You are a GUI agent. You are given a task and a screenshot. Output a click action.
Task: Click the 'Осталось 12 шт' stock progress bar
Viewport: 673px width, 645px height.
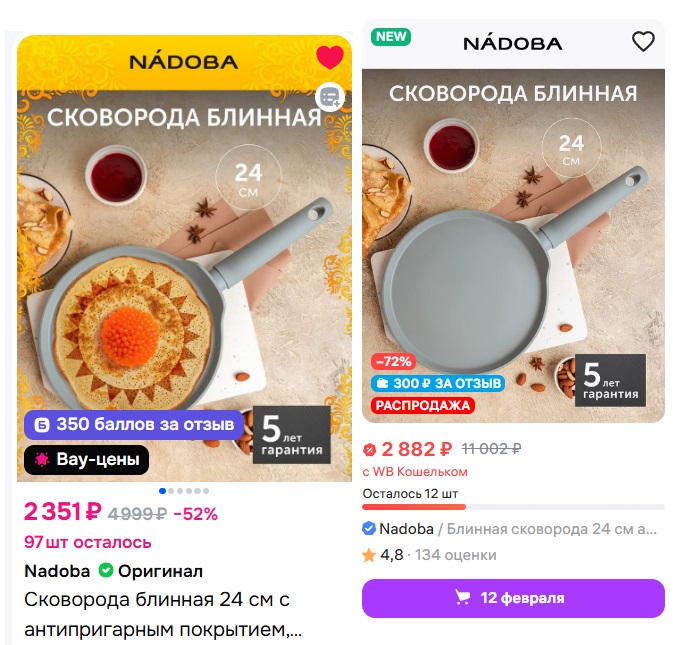(x=513, y=507)
